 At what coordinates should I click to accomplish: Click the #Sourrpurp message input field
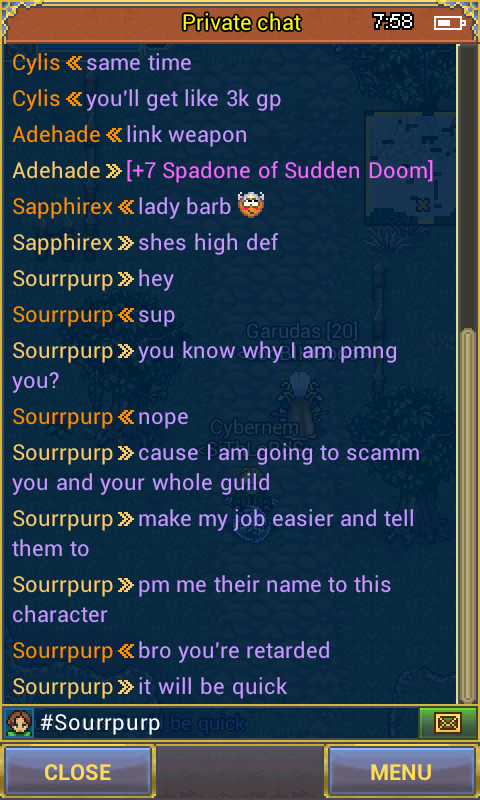tap(226, 722)
